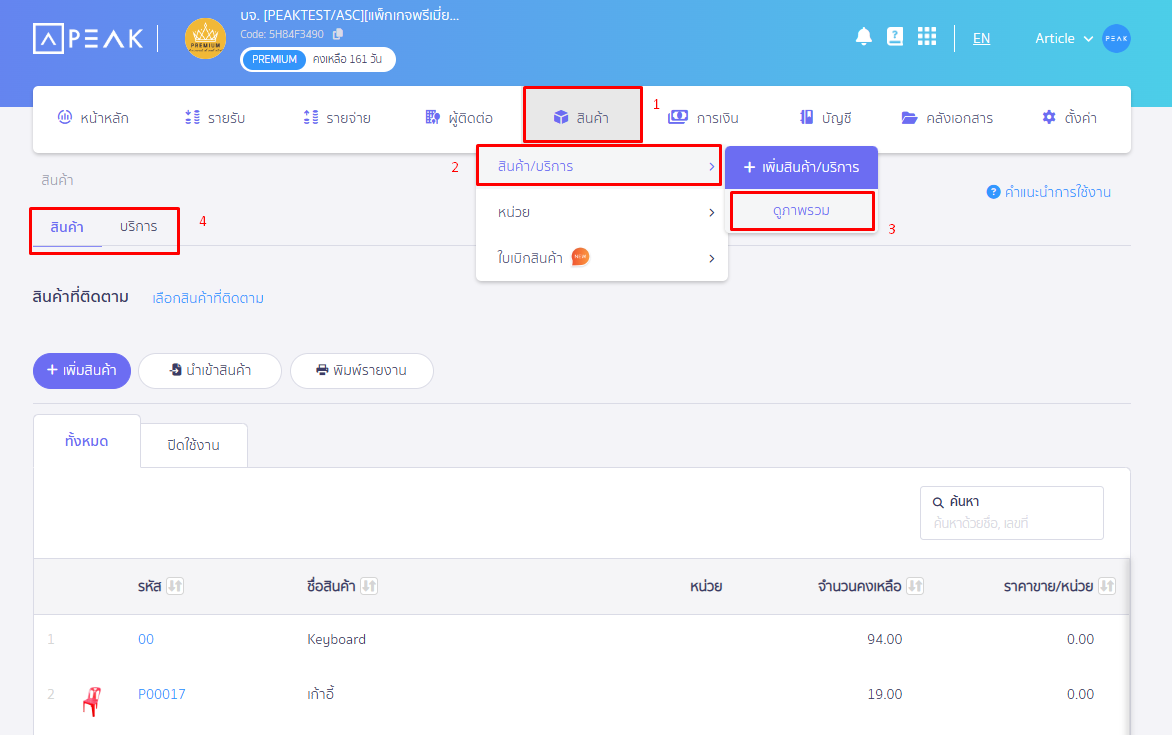This screenshot has height=735, width=1172.
Task: Sort by ชื่อสินค้า column sort icon
Action: [369, 586]
